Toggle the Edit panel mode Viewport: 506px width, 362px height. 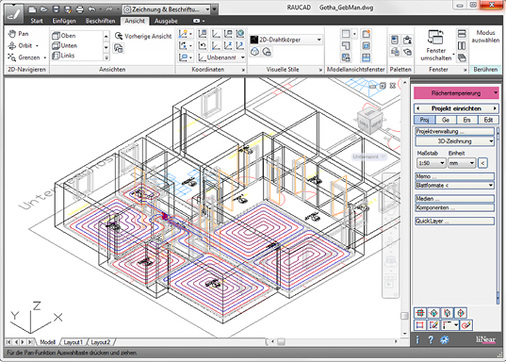point(488,120)
